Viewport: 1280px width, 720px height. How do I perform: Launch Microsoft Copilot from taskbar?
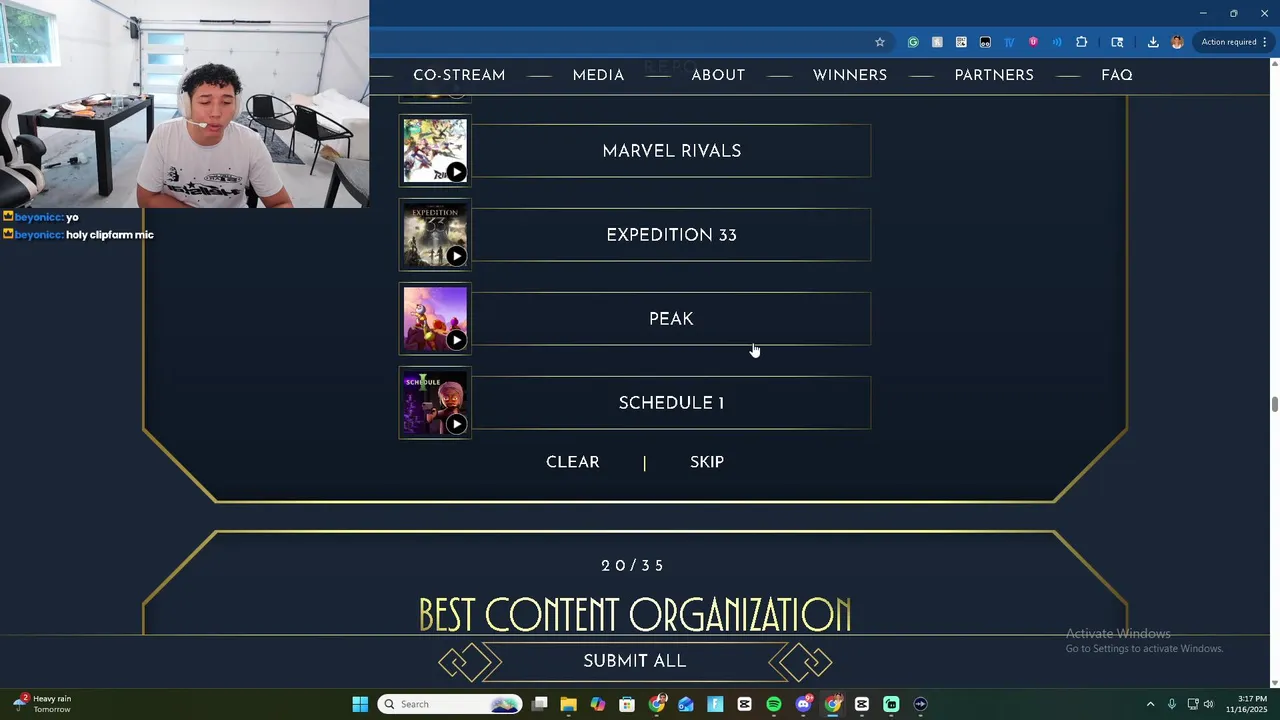tap(598, 704)
